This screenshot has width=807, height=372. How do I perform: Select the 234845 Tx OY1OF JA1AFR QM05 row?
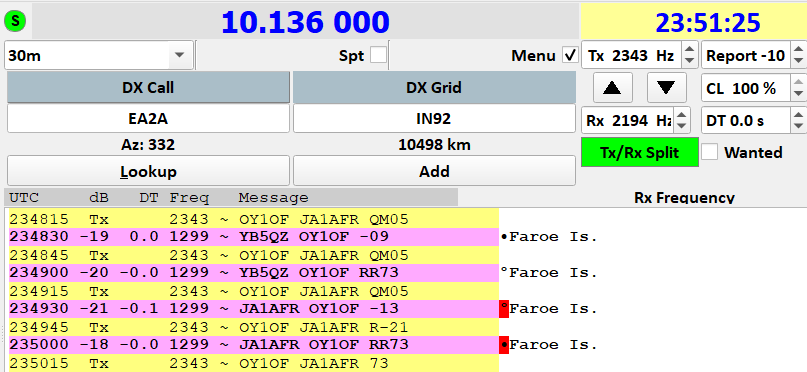(x=253, y=255)
